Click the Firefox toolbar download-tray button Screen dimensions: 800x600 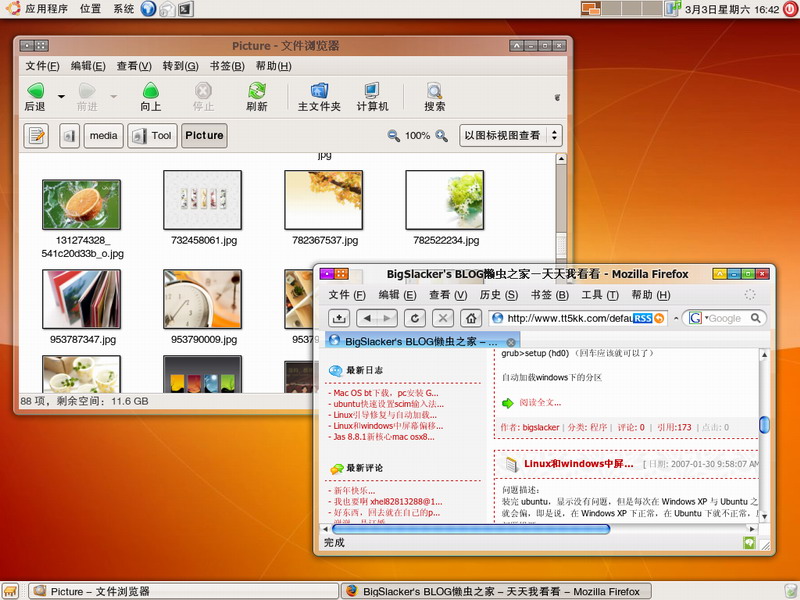pyautogui.click(x=339, y=318)
